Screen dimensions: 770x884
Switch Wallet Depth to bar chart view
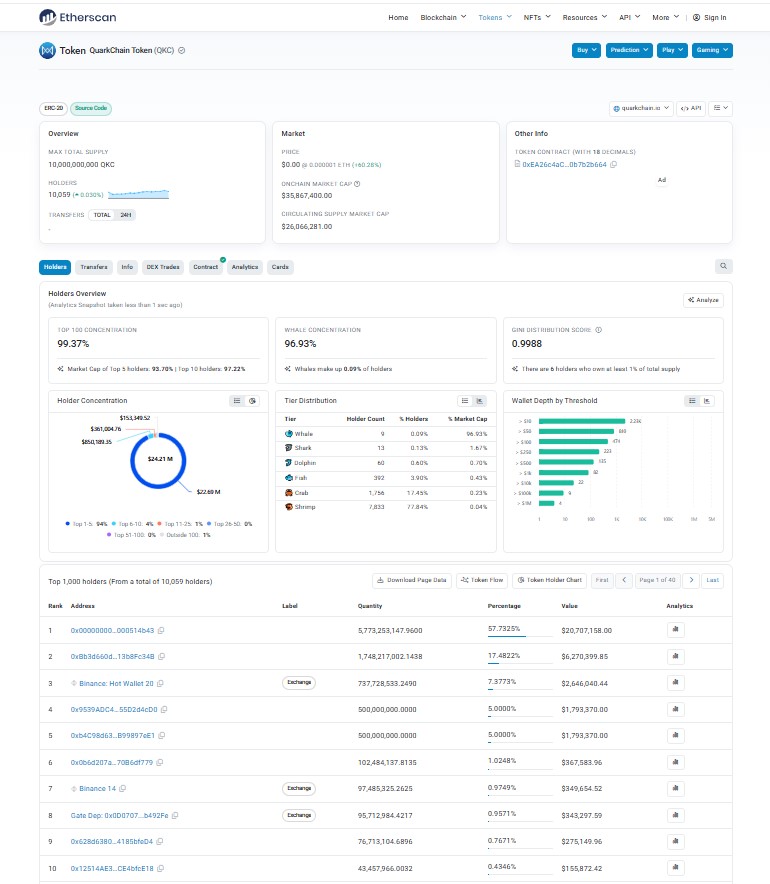pos(707,401)
